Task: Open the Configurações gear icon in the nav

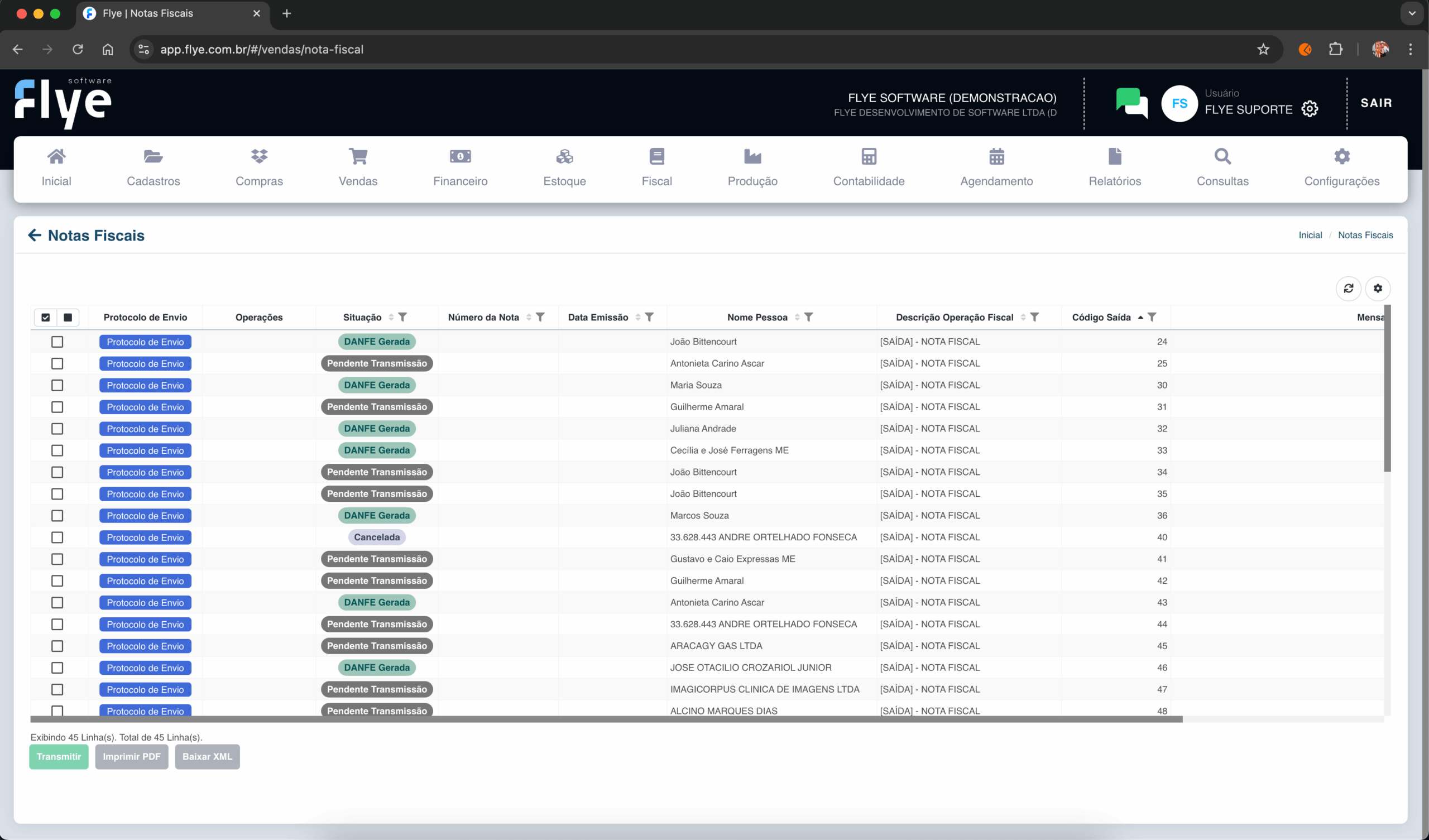Action: pos(1342,156)
